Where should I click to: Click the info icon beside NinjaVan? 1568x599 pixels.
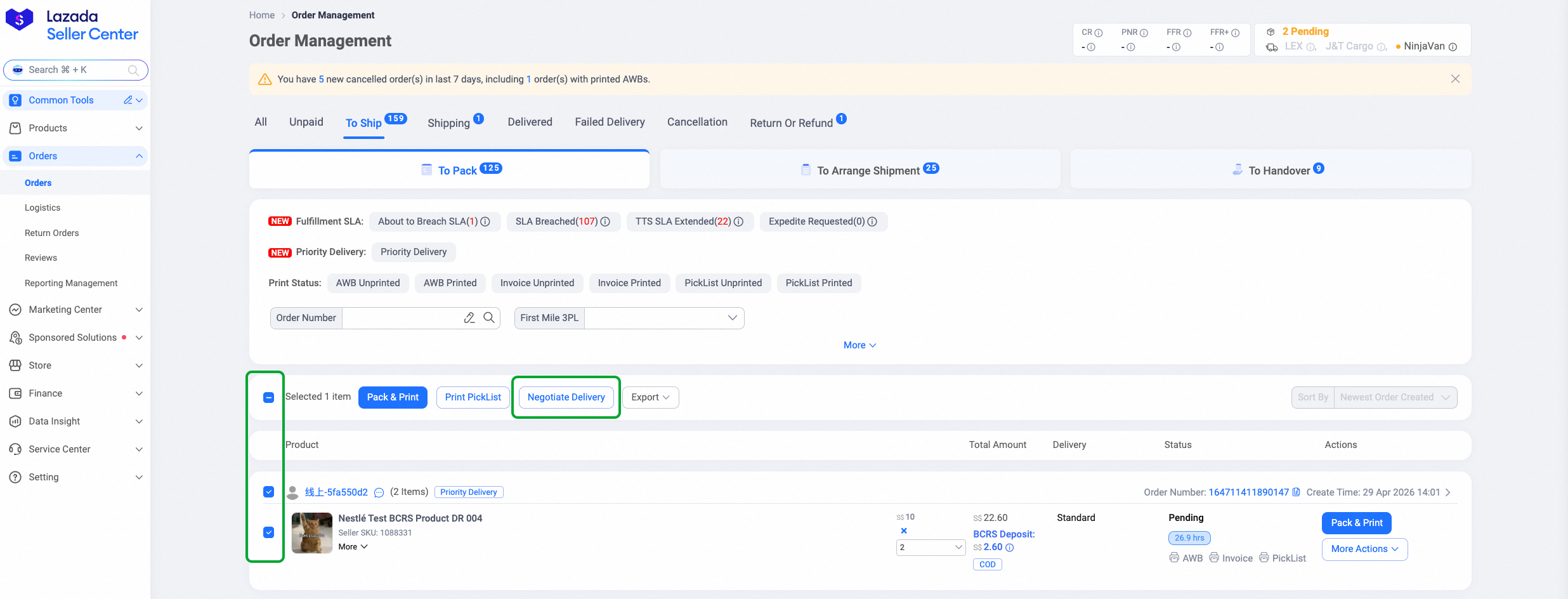[1453, 47]
